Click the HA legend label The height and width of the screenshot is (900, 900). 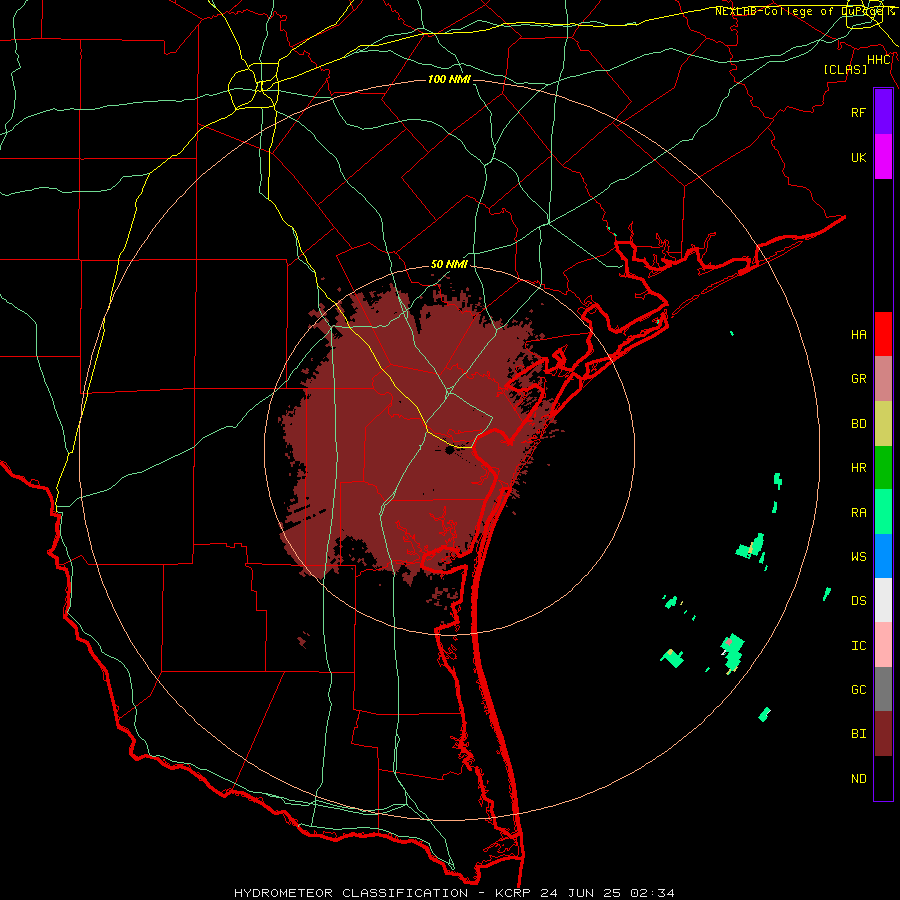(x=858, y=334)
